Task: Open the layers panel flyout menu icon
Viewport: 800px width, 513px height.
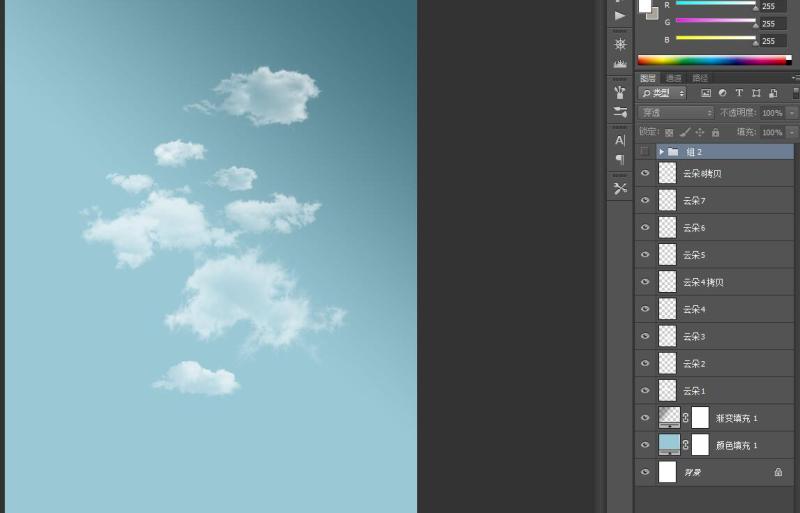Action: tap(795, 78)
